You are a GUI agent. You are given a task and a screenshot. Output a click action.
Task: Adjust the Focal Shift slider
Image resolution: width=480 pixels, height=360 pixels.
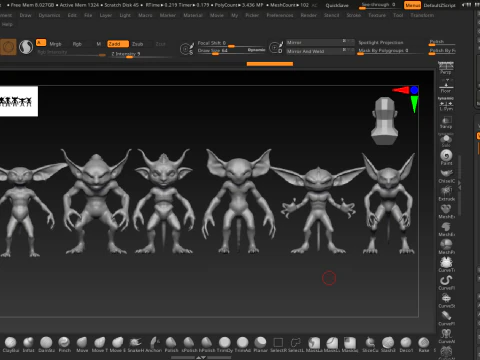tap(230, 43)
